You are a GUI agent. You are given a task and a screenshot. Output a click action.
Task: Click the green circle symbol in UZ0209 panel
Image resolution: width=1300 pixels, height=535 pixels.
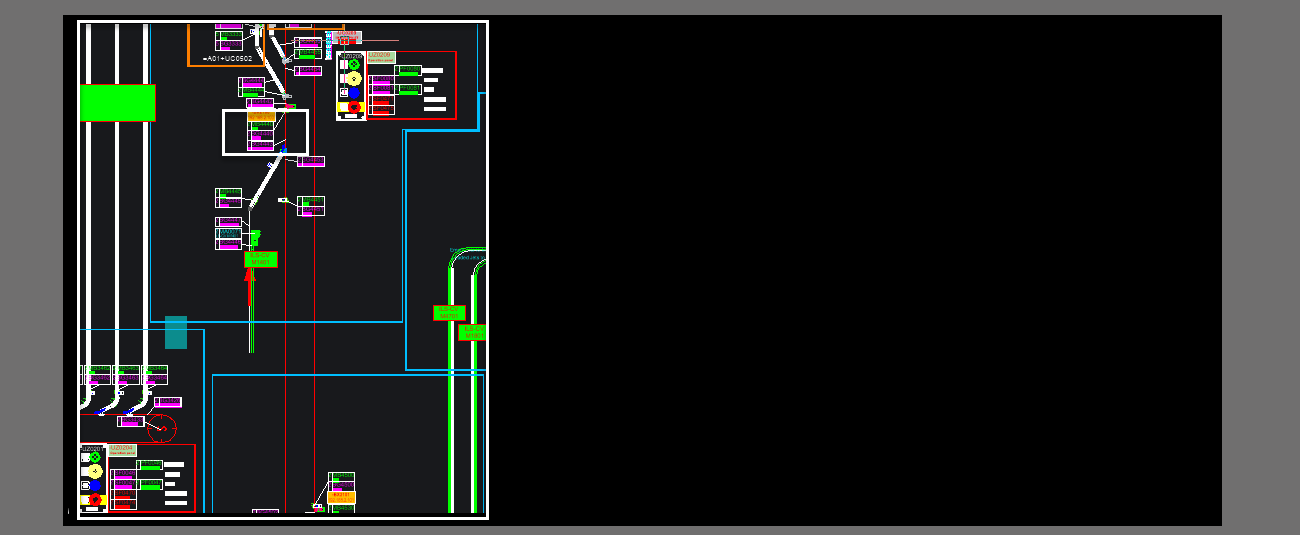[x=353, y=65]
